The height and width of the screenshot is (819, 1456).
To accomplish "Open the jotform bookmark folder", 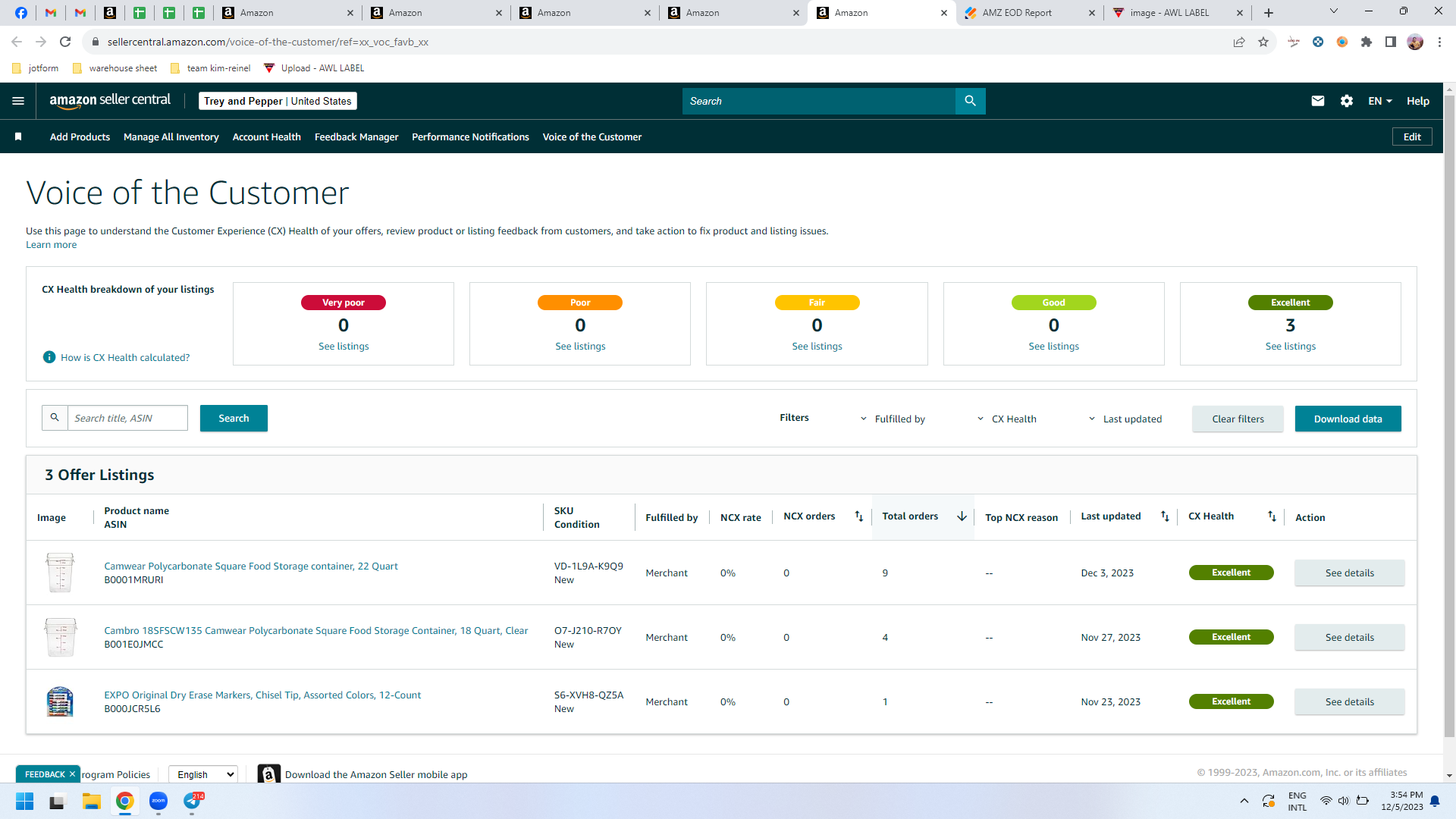I will click(36, 67).
